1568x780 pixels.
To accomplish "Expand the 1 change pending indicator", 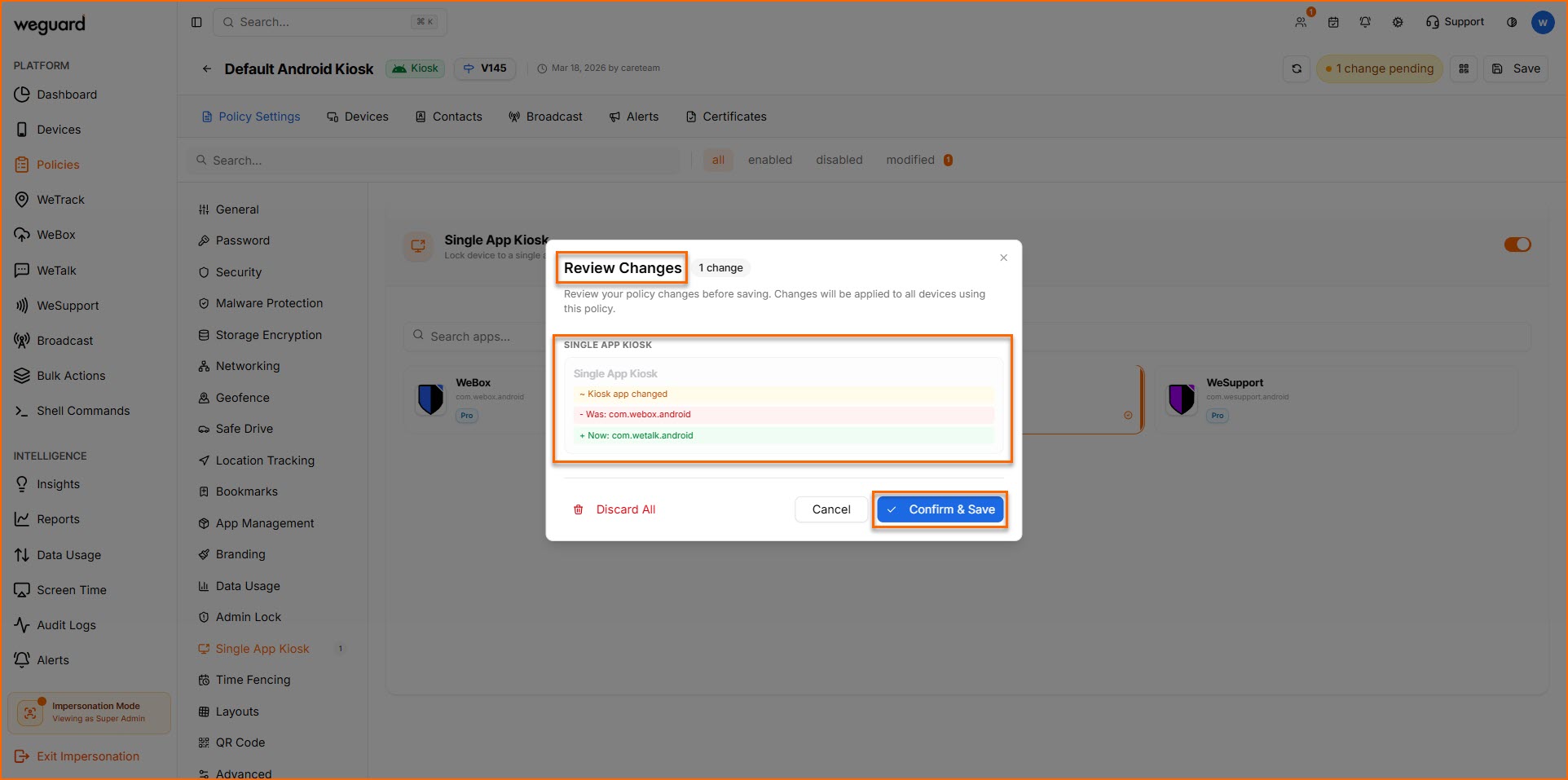I will coord(1379,69).
